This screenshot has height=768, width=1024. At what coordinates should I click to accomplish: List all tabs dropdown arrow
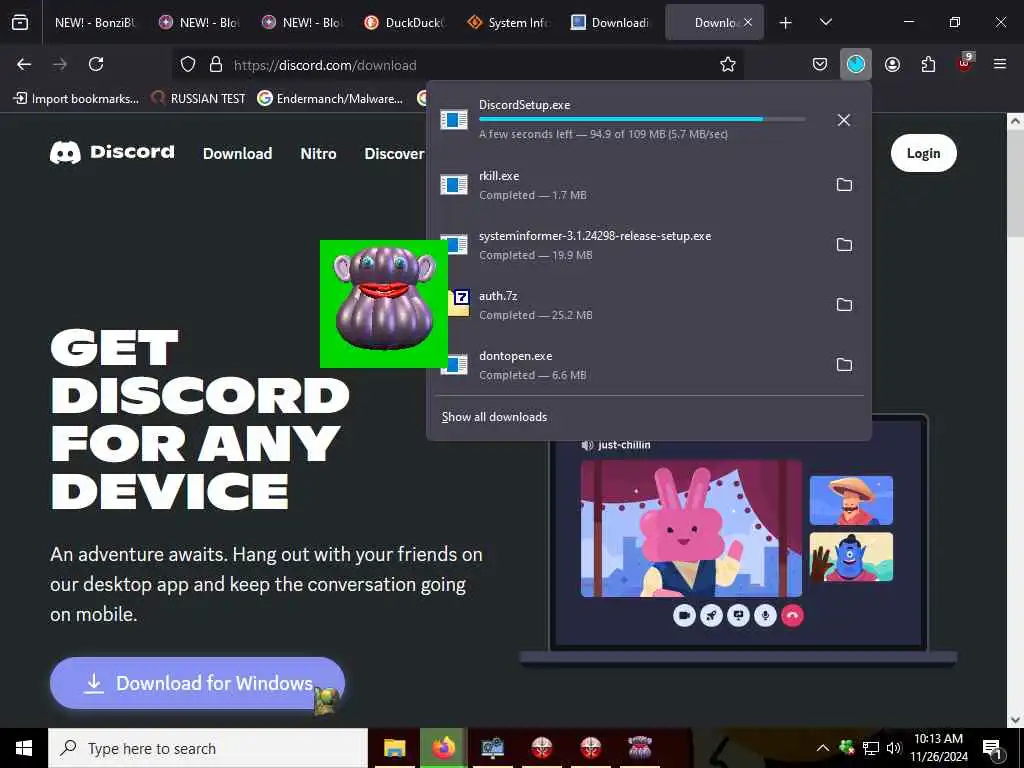click(825, 22)
